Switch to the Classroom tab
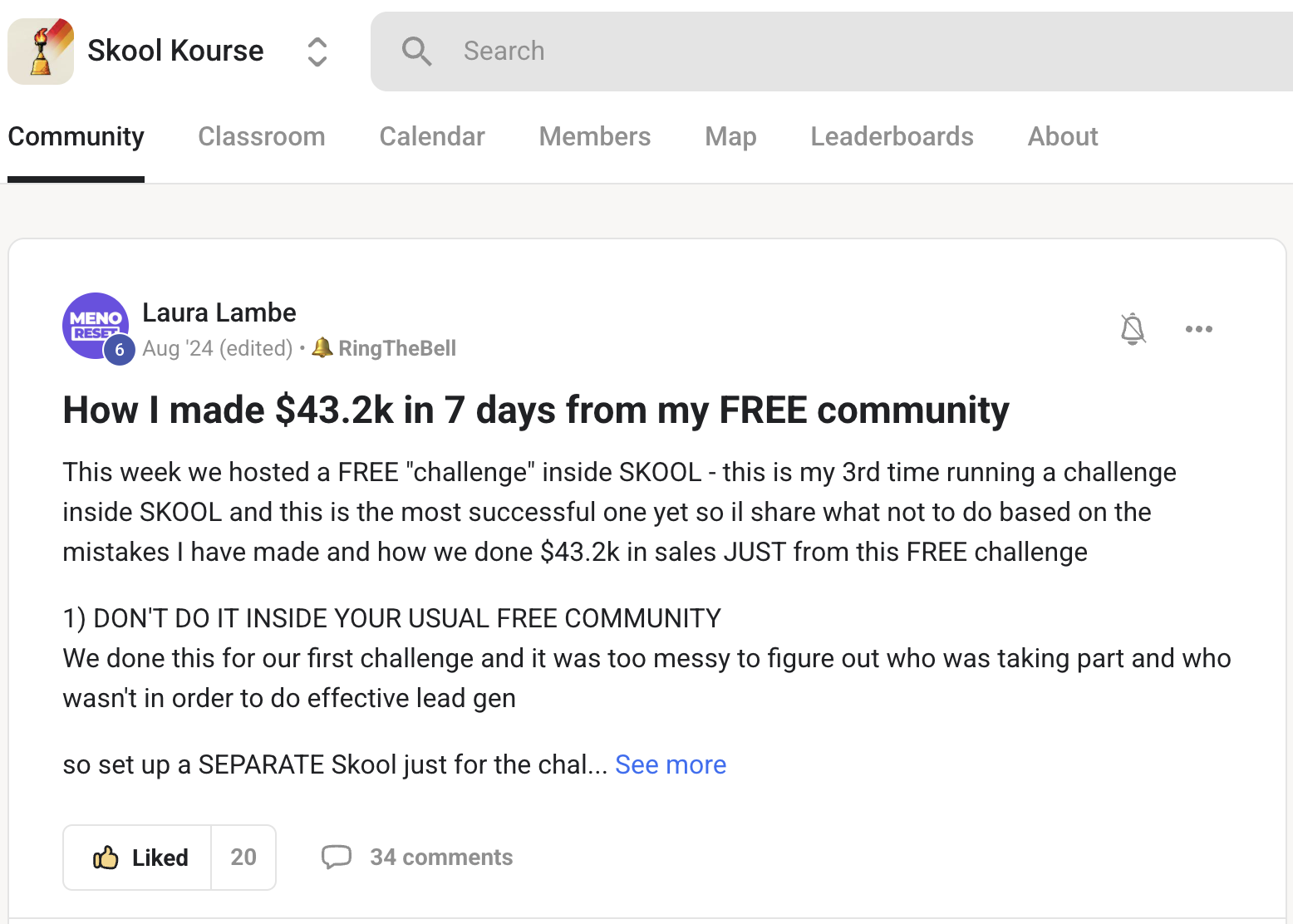The image size is (1293, 924). pyautogui.click(x=262, y=136)
